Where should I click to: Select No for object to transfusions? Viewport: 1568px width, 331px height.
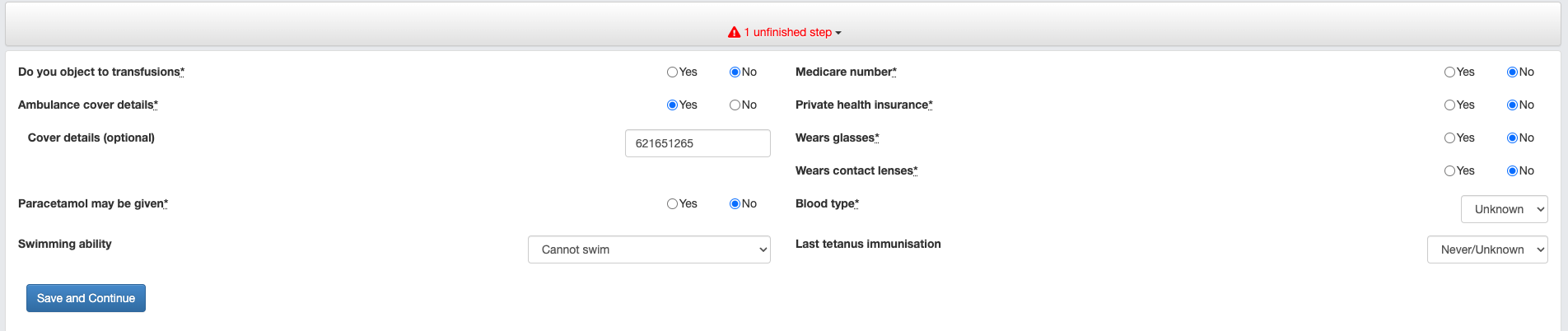[735, 72]
